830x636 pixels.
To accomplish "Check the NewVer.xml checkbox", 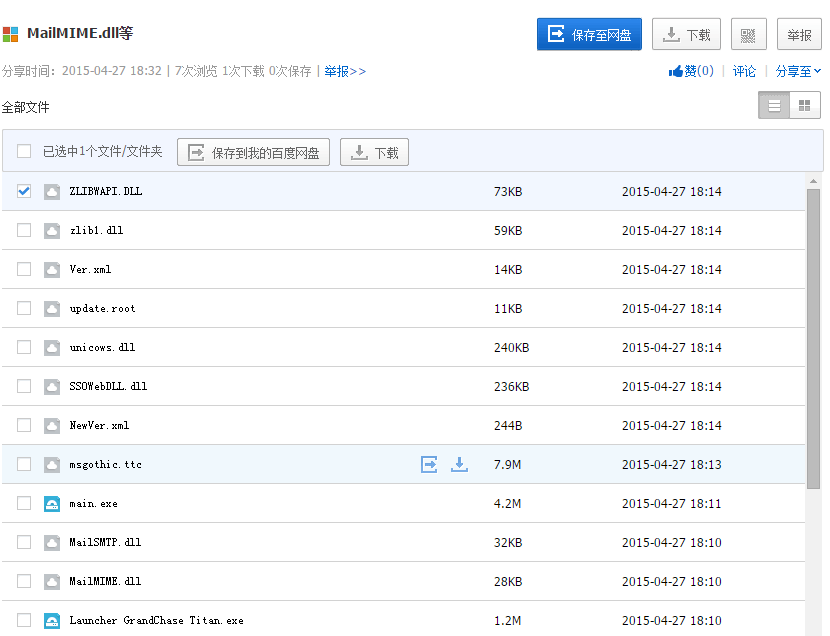I will (24, 425).
